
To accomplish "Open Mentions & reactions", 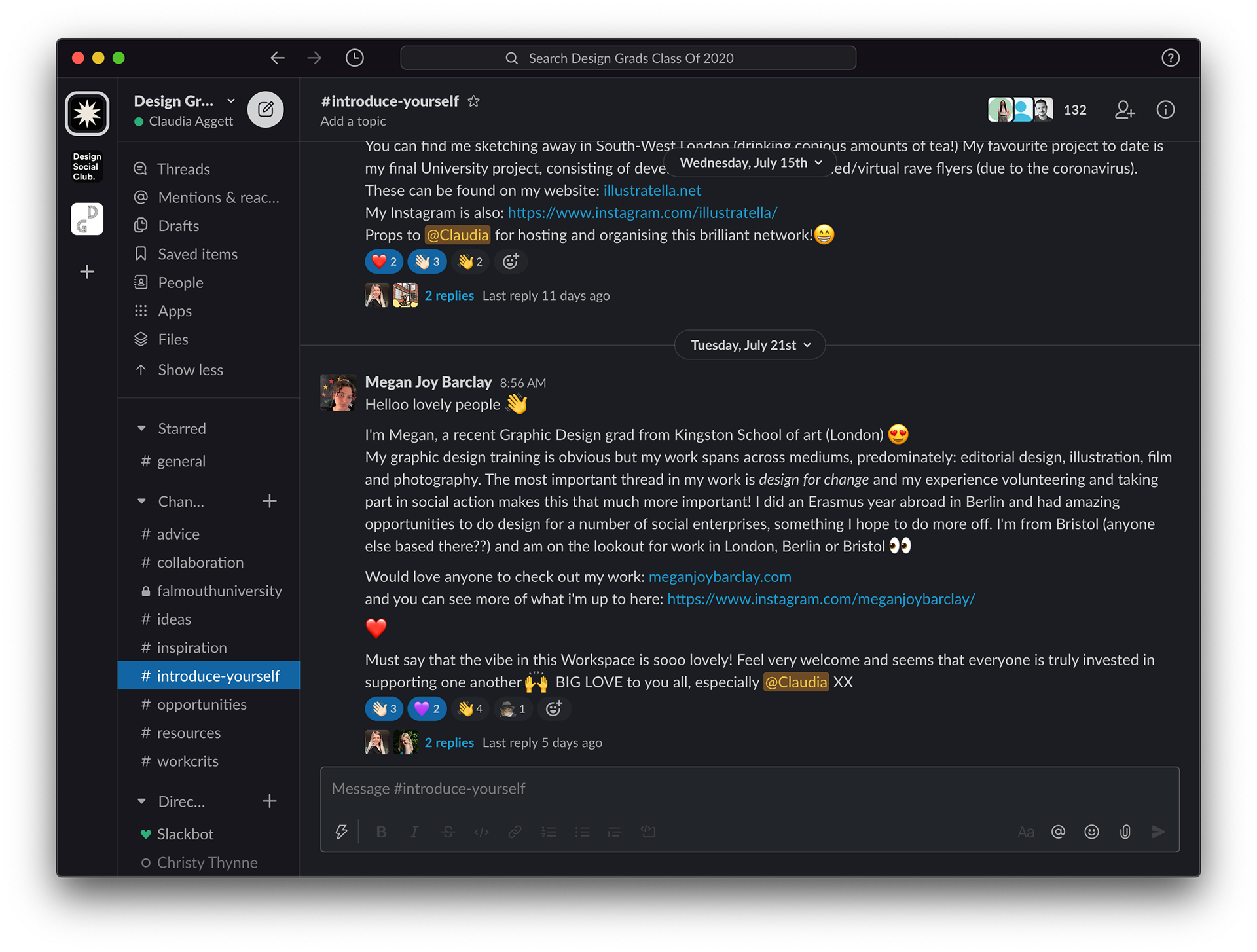I will click(208, 197).
